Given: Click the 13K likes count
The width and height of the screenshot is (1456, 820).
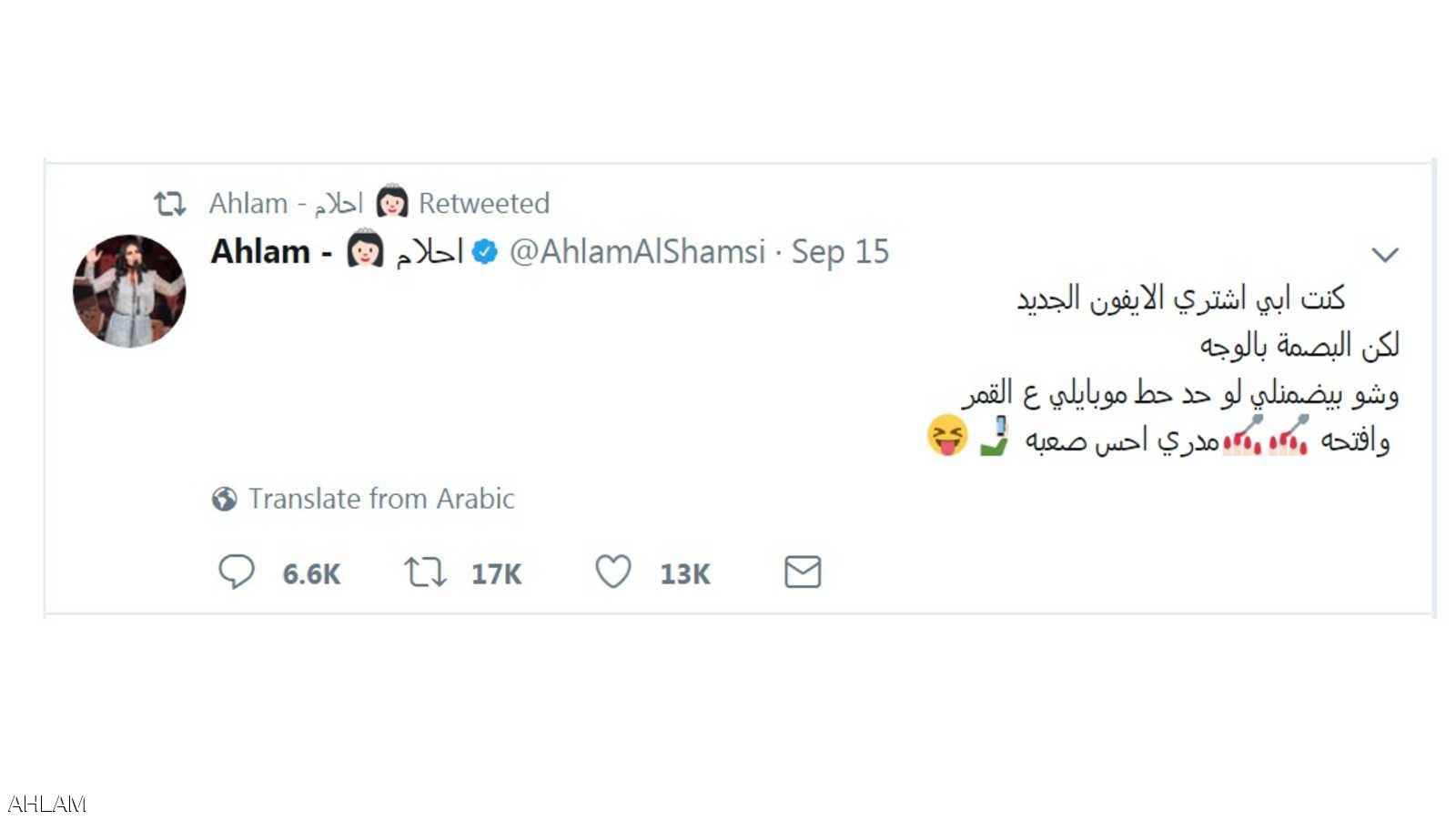Looking at the screenshot, I should [x=685, y=574].
